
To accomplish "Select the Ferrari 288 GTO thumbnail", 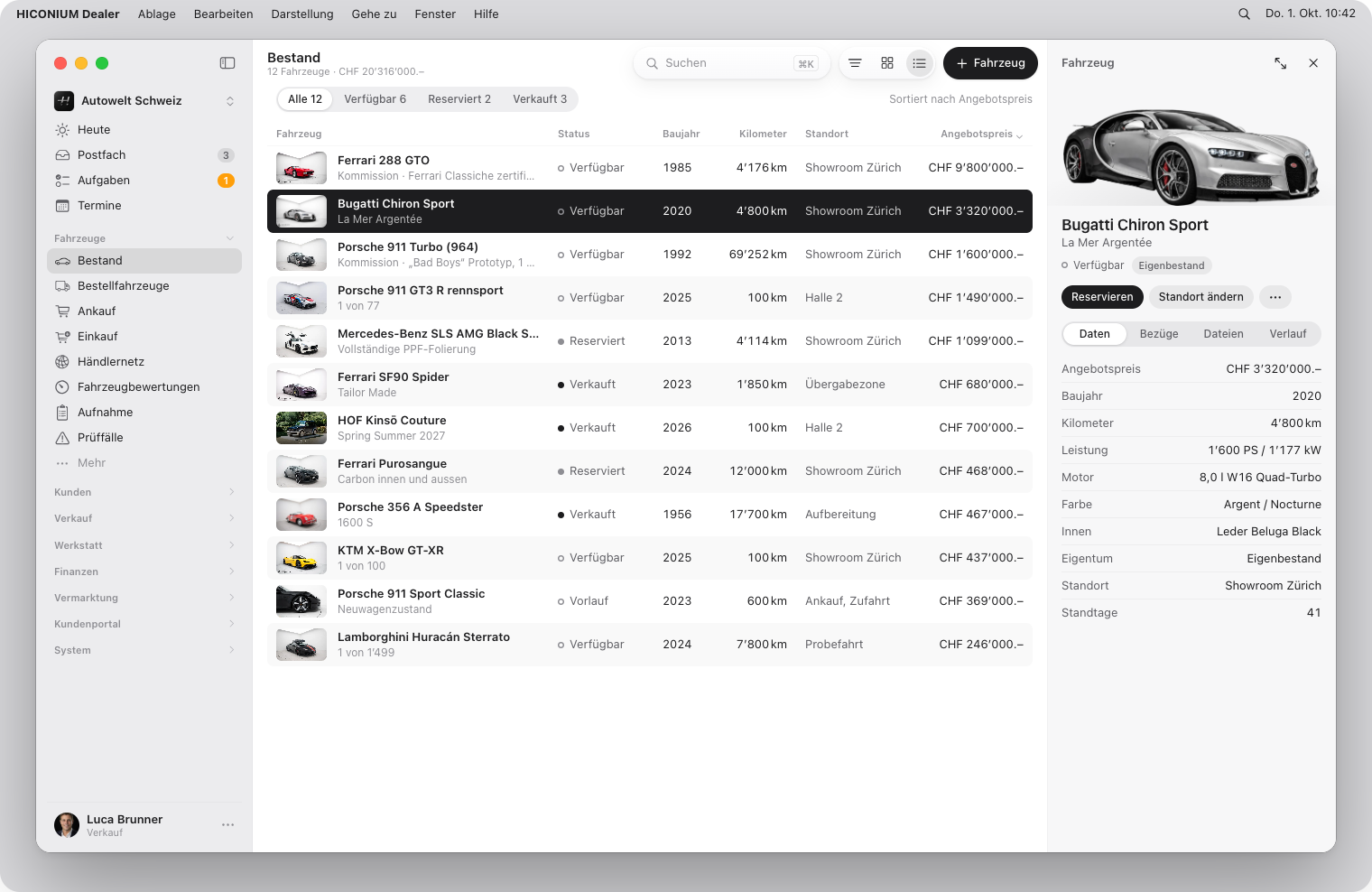I will 301,168.
